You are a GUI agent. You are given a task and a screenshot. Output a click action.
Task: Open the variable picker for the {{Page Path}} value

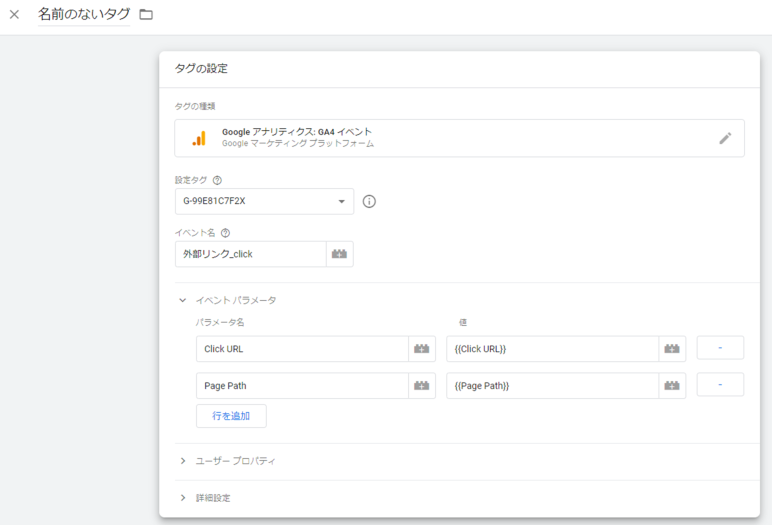[672, 386]
